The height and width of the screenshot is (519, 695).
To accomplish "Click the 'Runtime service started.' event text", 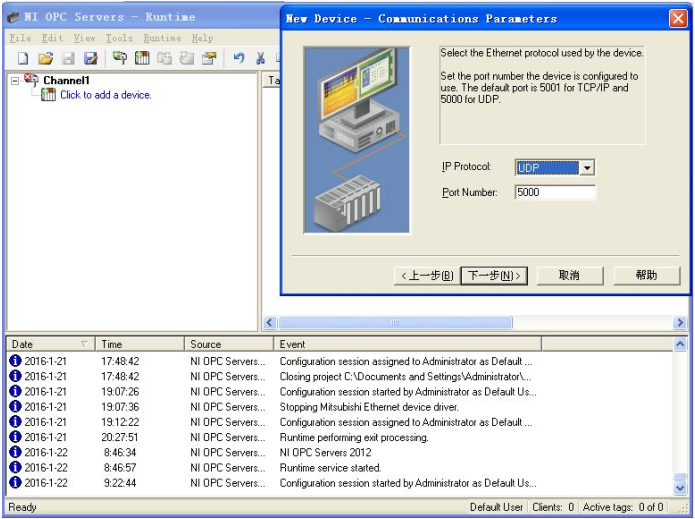I will click(x=330, y=468).
